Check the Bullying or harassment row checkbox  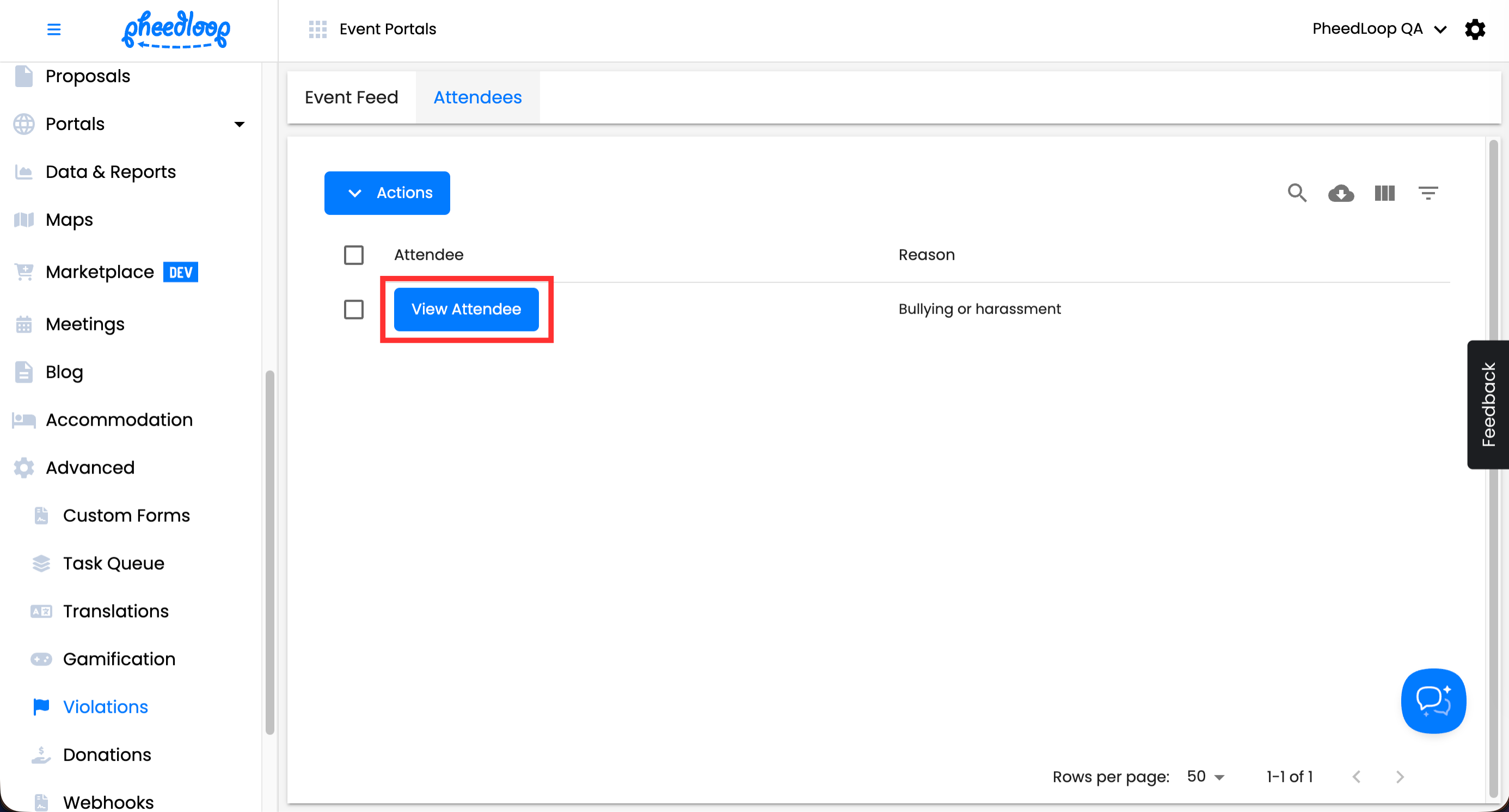353,309
